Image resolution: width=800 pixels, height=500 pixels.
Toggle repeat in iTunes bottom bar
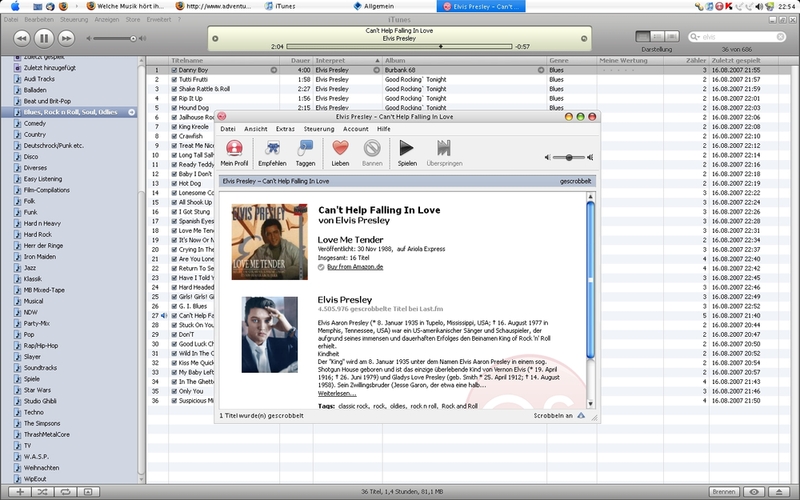click(65, 492)
